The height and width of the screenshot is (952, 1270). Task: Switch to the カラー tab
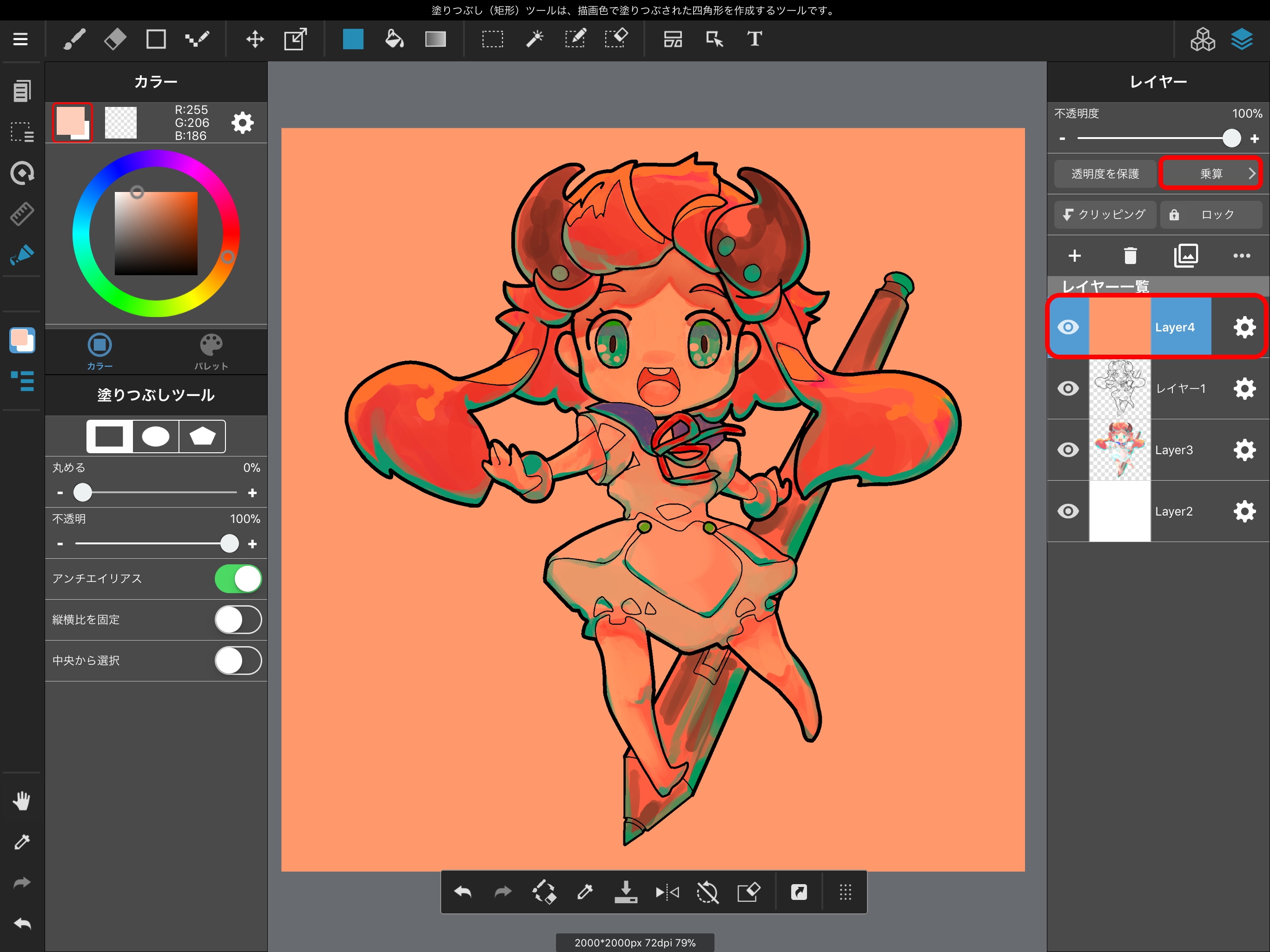tap(100, 351)
